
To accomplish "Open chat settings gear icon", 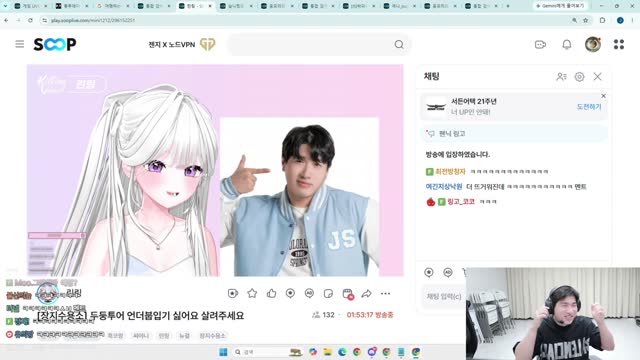I will coord(579,77).
